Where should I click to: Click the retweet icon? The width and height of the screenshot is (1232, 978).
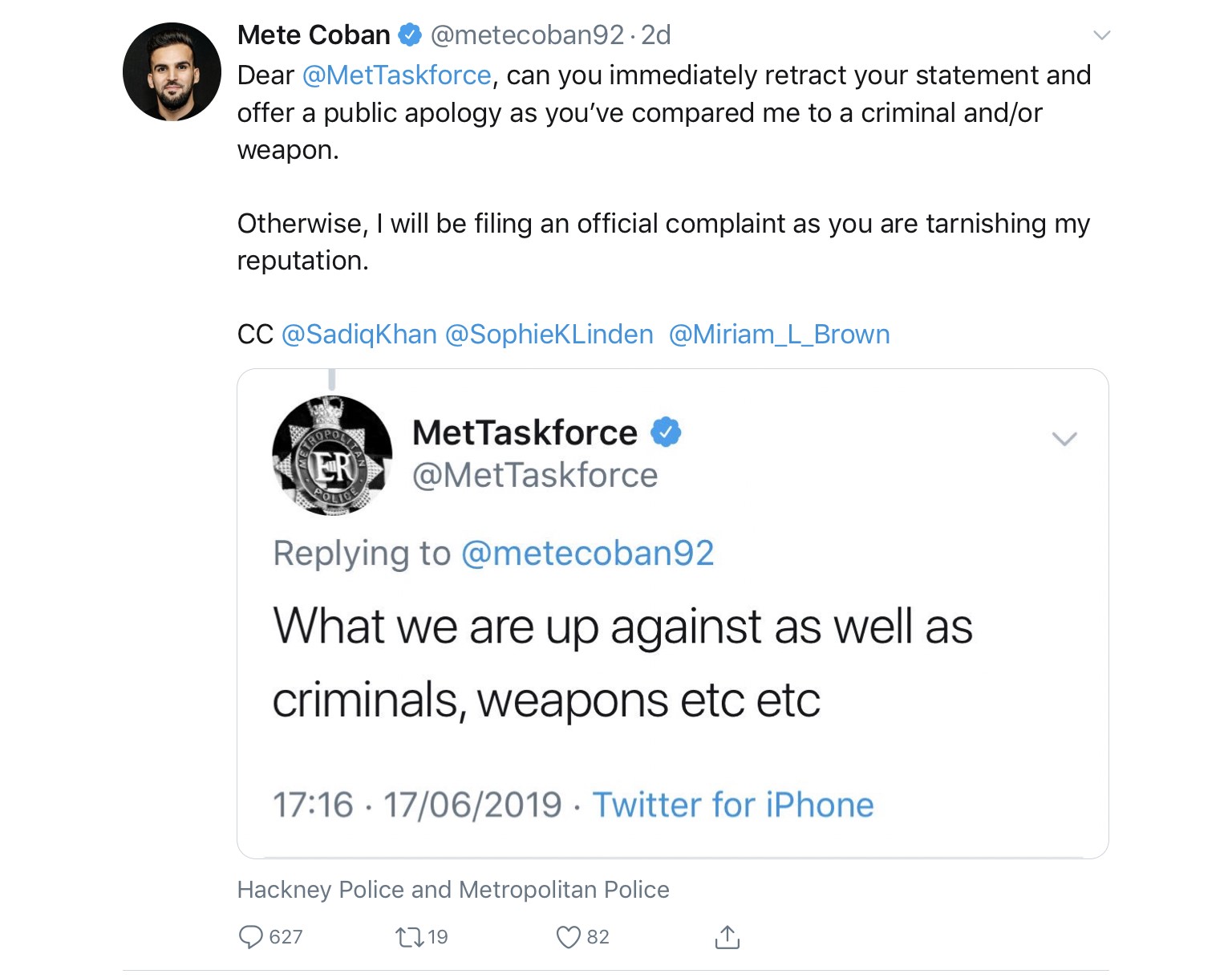tap(409, 936)
